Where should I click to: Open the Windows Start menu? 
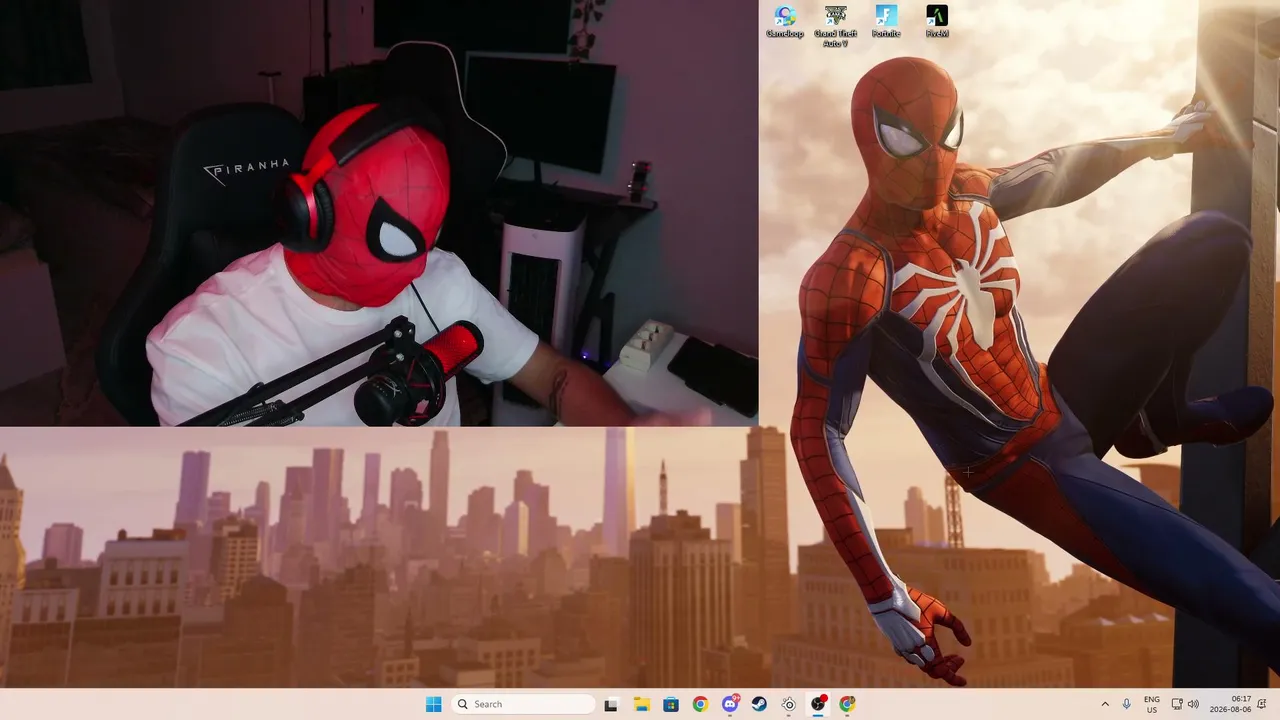(433, 704)
